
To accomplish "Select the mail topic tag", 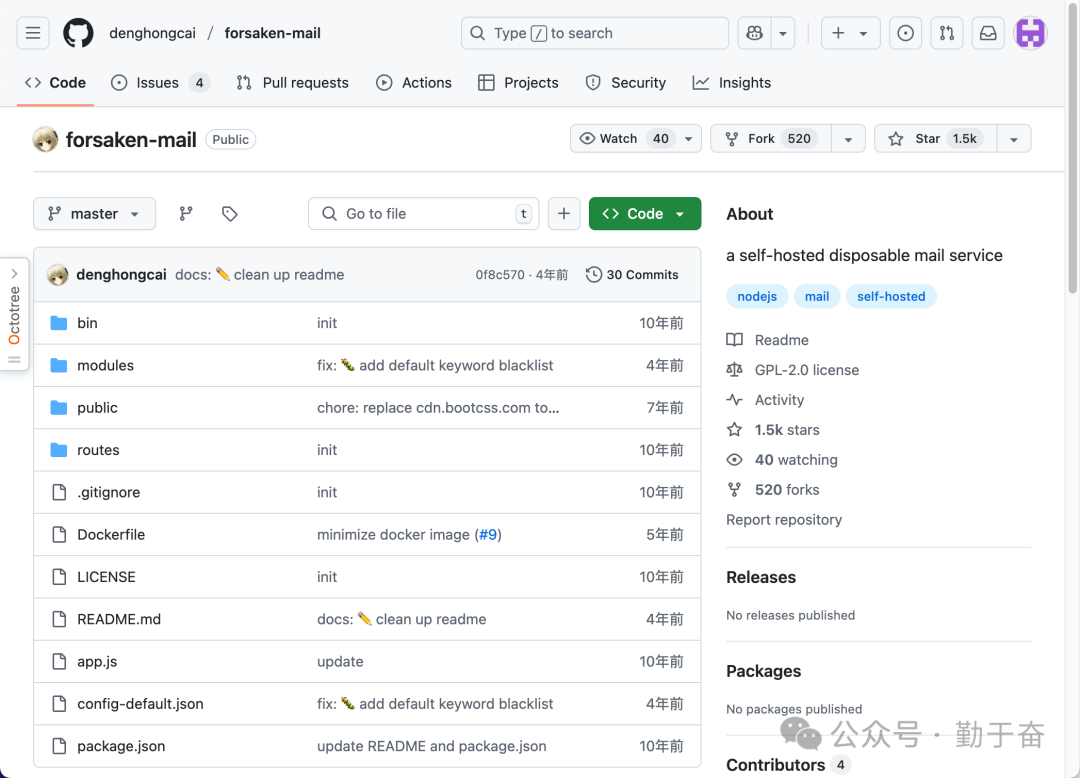I will point(817,297).
